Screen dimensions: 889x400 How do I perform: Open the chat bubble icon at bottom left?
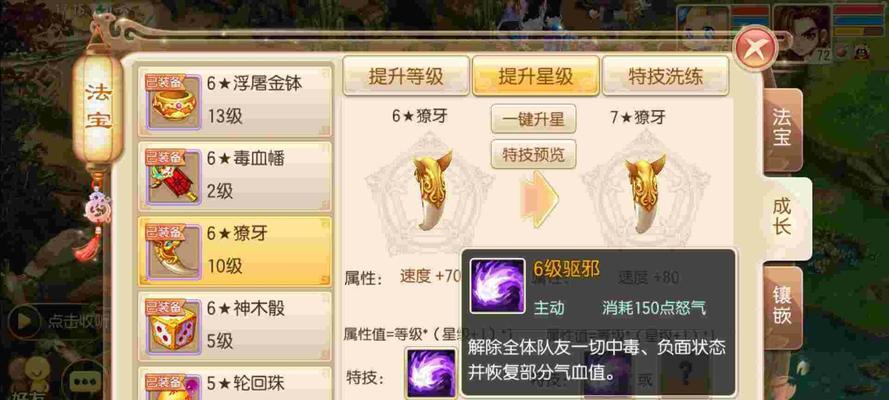point(85,381)
